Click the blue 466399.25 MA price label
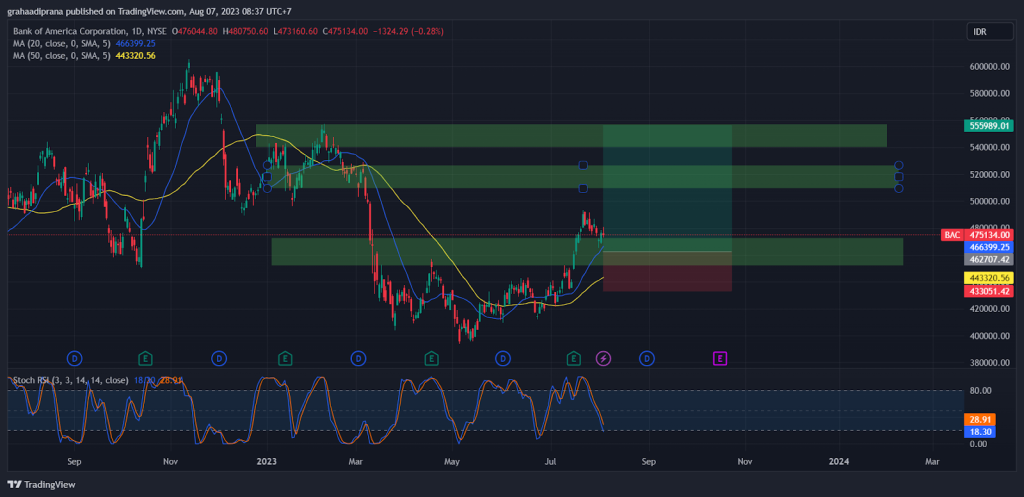Image resolution: width=1024 pixels, height=497 pixels. tap(988, 247)
